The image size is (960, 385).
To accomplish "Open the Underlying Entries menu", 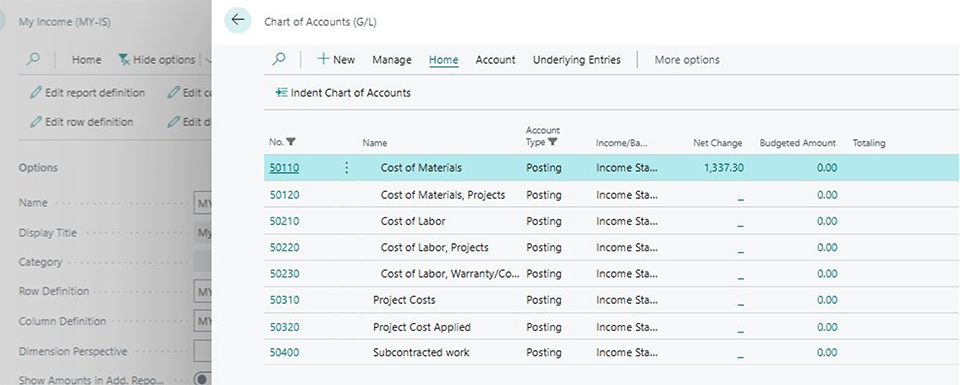I will coord(577,60).
